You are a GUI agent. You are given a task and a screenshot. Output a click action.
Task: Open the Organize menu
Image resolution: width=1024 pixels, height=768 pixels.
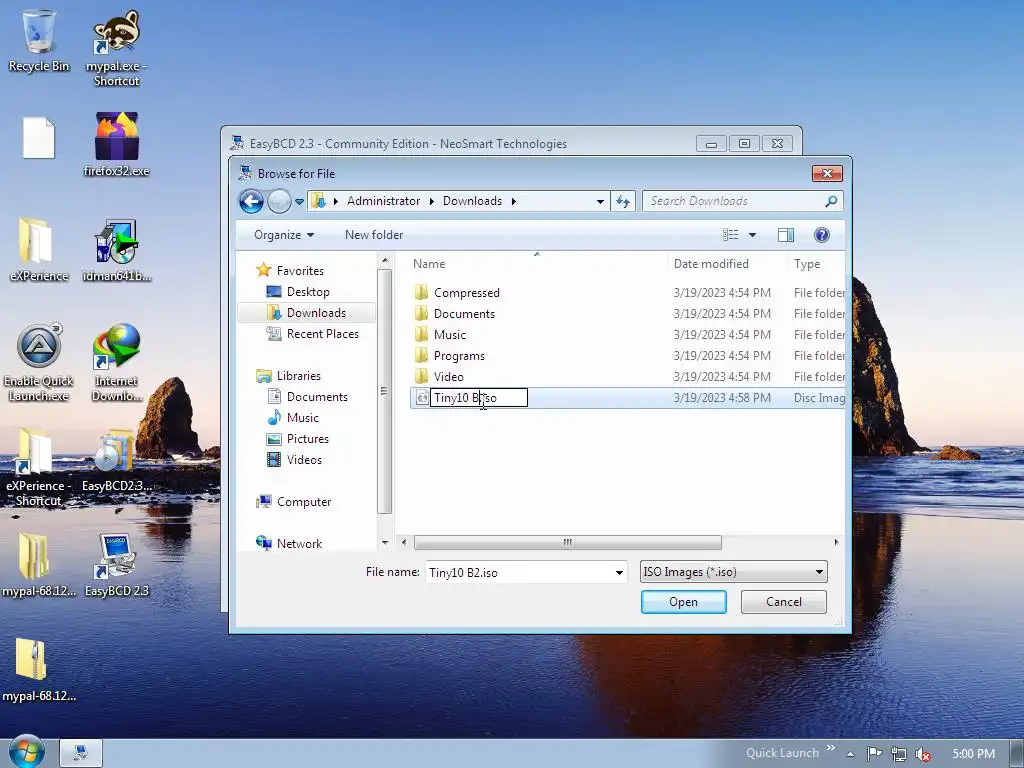pos(284,234)
